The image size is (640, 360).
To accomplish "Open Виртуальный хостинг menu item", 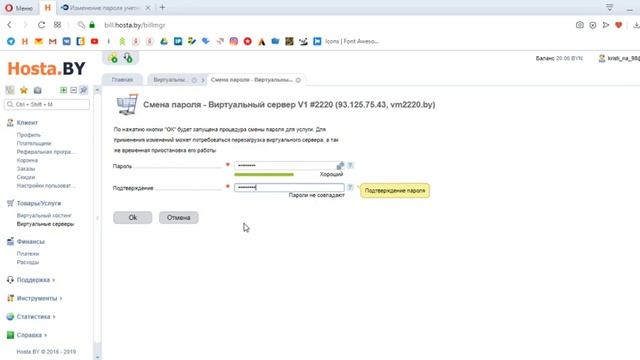I will tap(44, 216).
